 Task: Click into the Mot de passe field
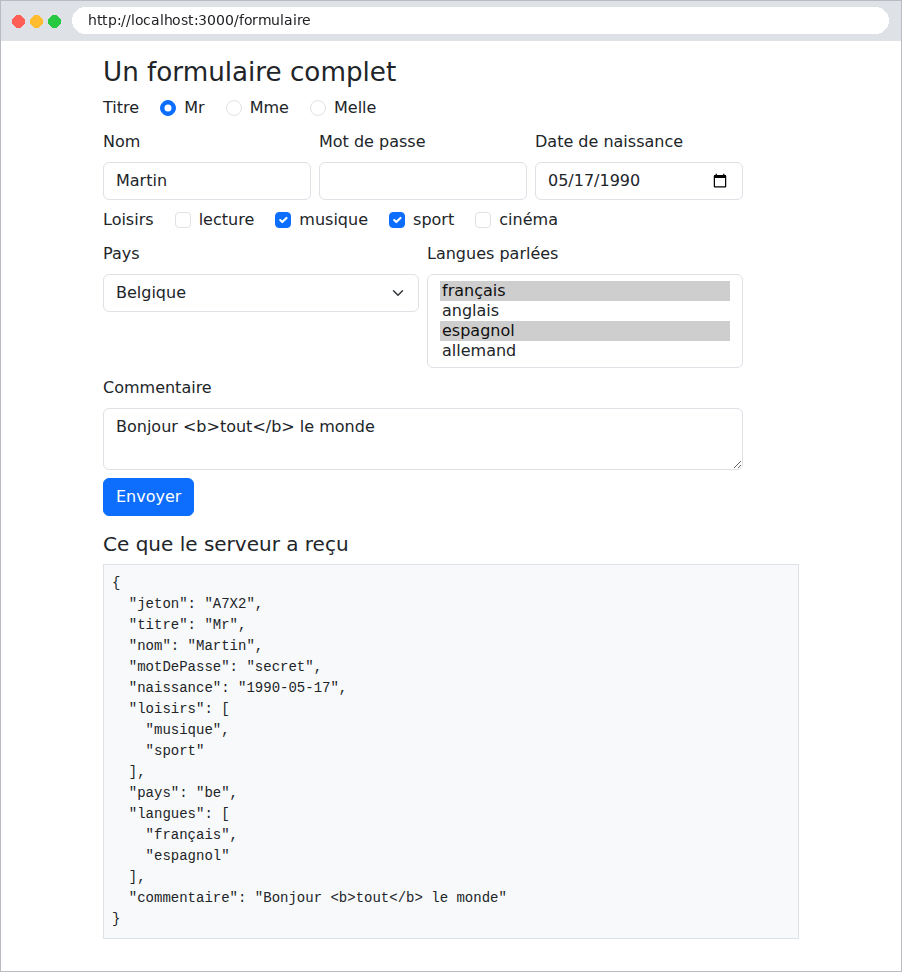[423, 181]
